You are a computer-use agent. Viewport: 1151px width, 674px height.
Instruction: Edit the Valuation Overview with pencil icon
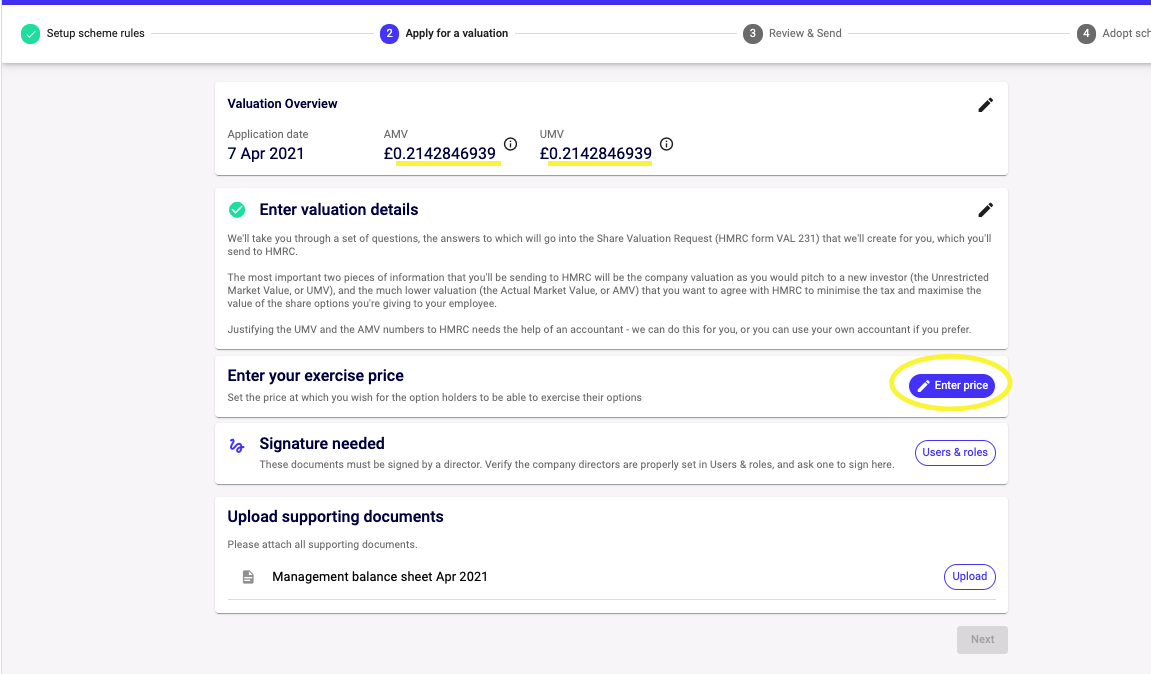click(x=985, y=105)
